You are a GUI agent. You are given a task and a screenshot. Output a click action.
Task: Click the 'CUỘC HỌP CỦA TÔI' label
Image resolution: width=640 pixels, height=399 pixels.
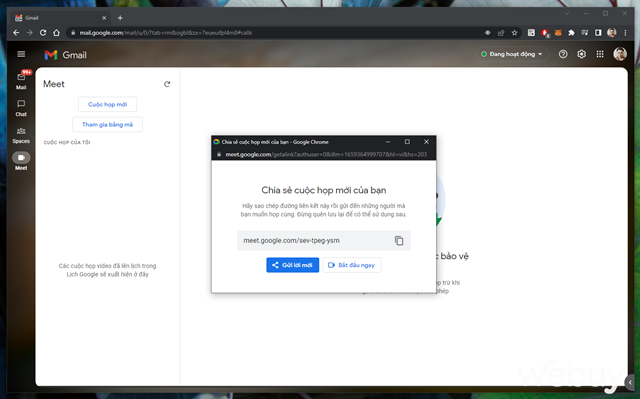67,142
